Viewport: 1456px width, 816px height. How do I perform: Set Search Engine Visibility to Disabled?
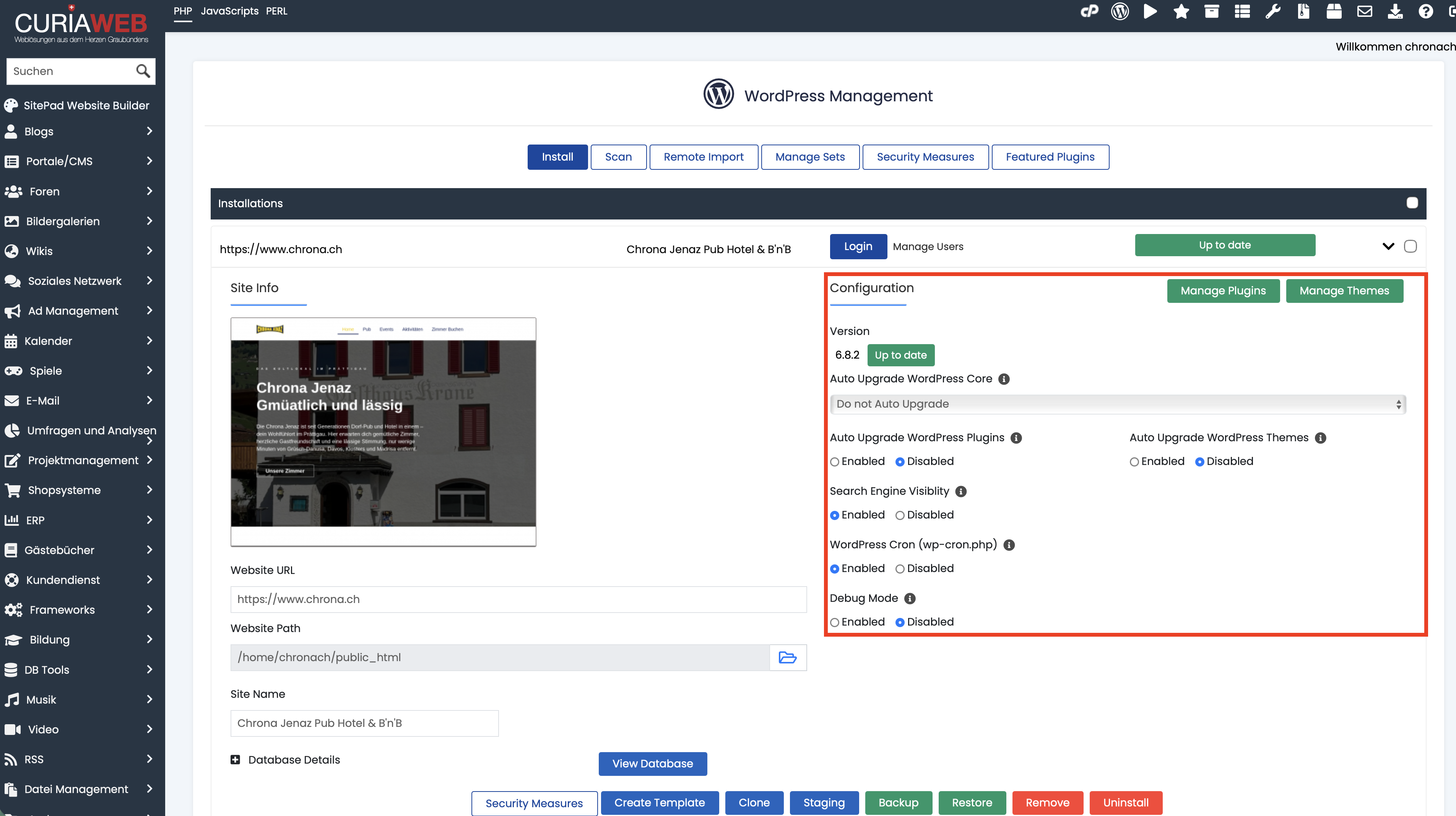click(x=900, y=515)
